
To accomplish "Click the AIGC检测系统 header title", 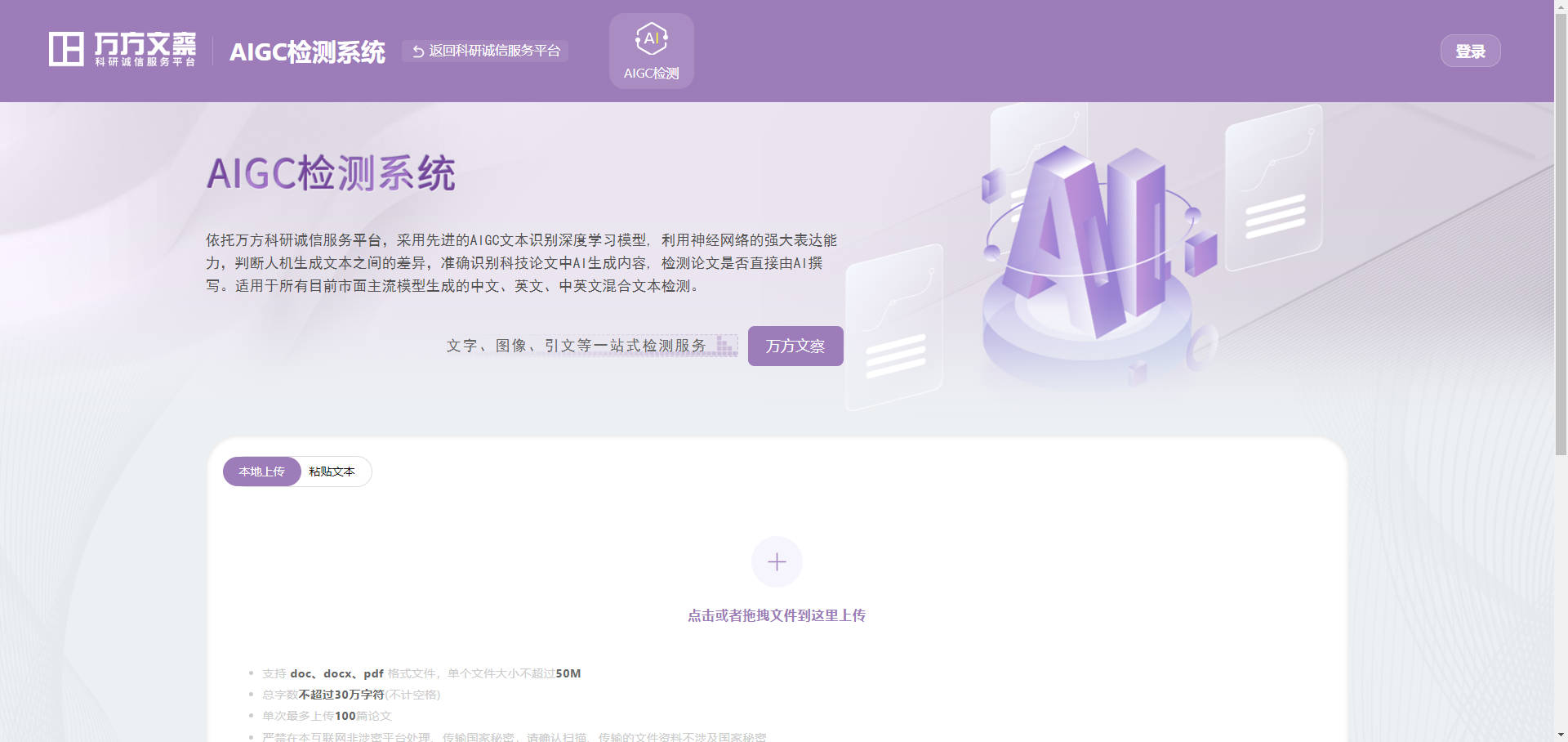I will pyautogui.click(x=307, y=51).
